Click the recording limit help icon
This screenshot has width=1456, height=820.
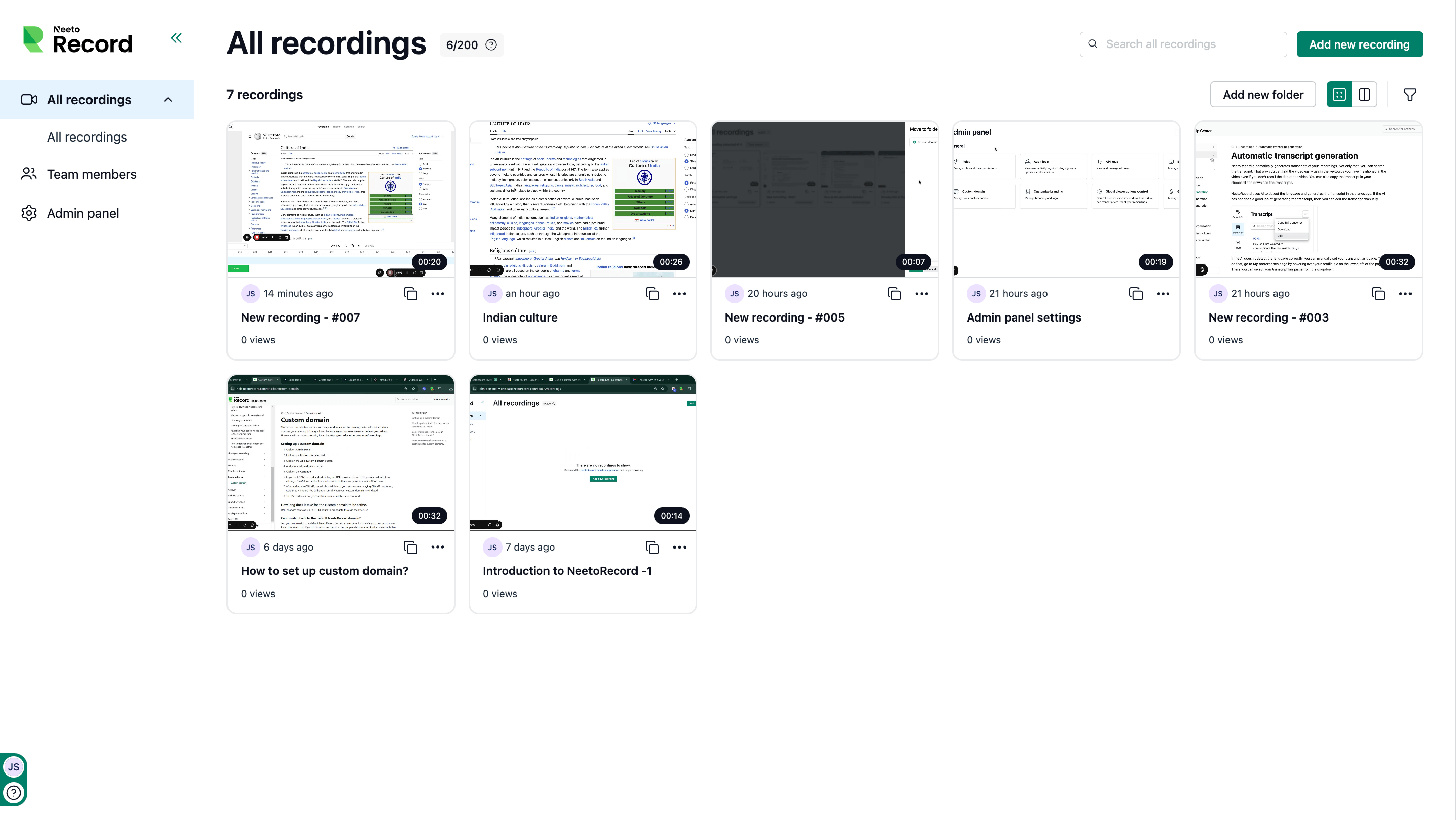pyautogui.click(x=491, y=45)
